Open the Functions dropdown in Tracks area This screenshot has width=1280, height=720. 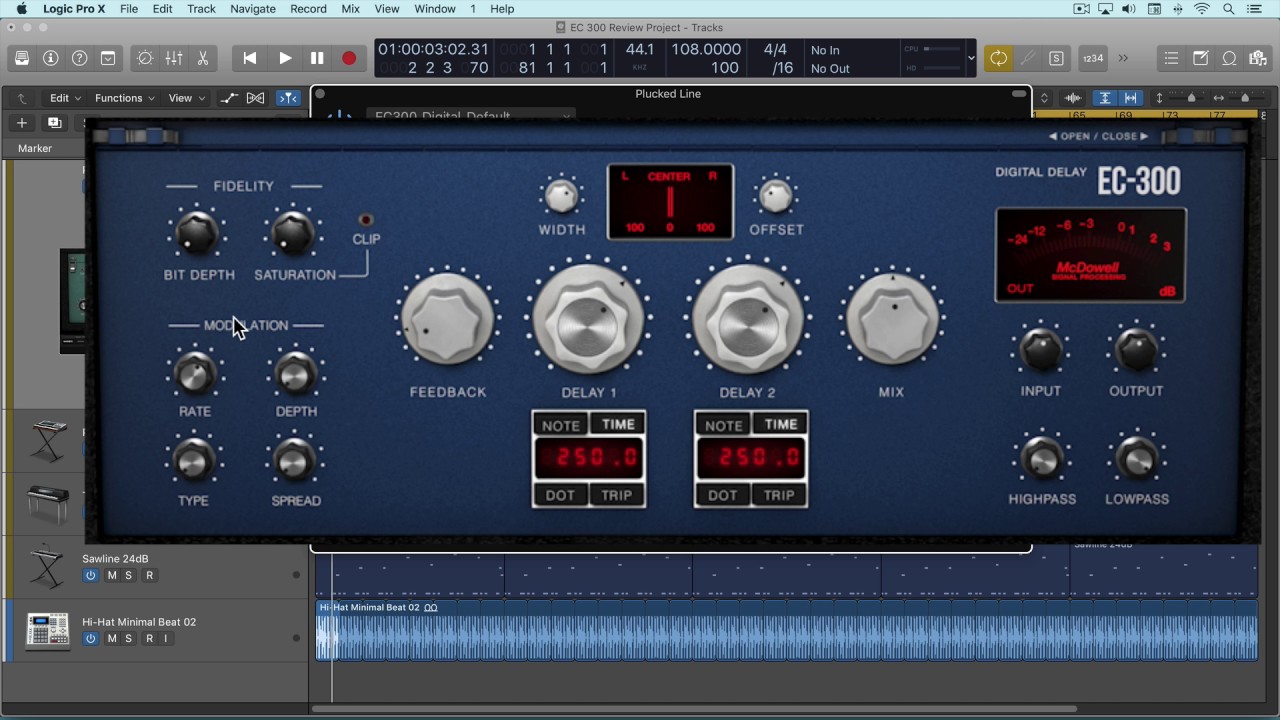pyautogui.click(x=124, y=98)
